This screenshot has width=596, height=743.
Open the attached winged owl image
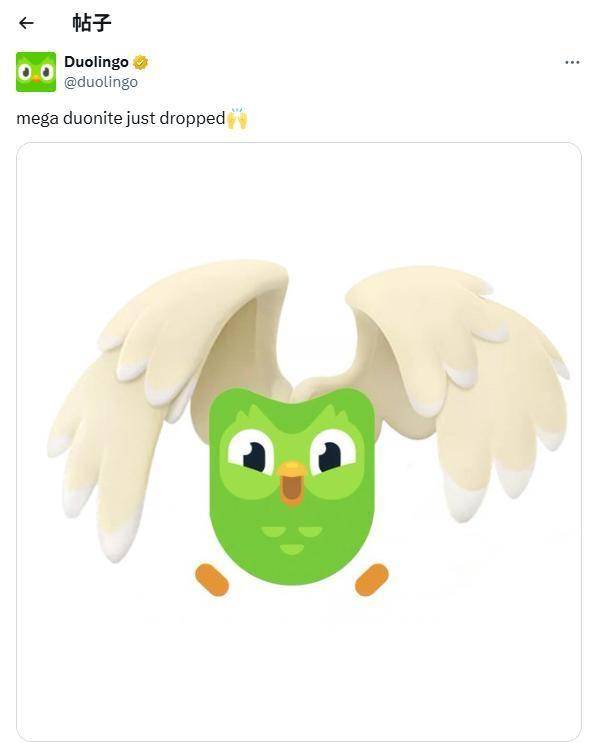298,441
